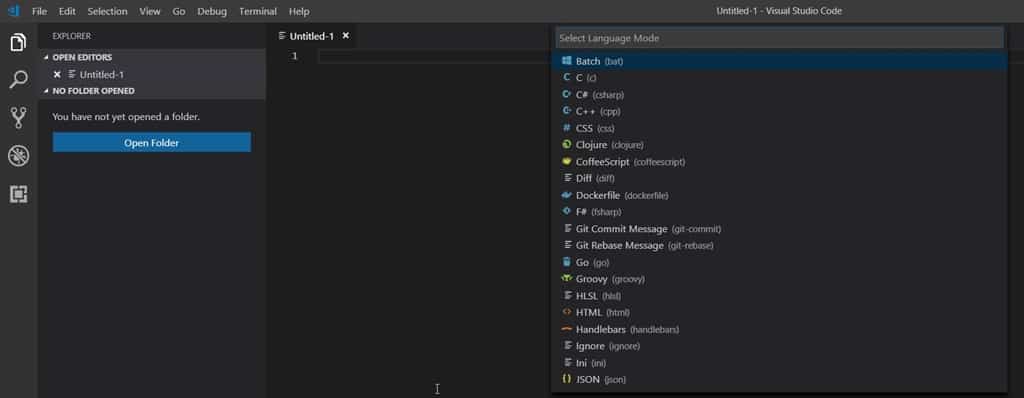Click the HTML angle-bracket icon
Viewport: 1024px width, 398px height.
[566, 312]
